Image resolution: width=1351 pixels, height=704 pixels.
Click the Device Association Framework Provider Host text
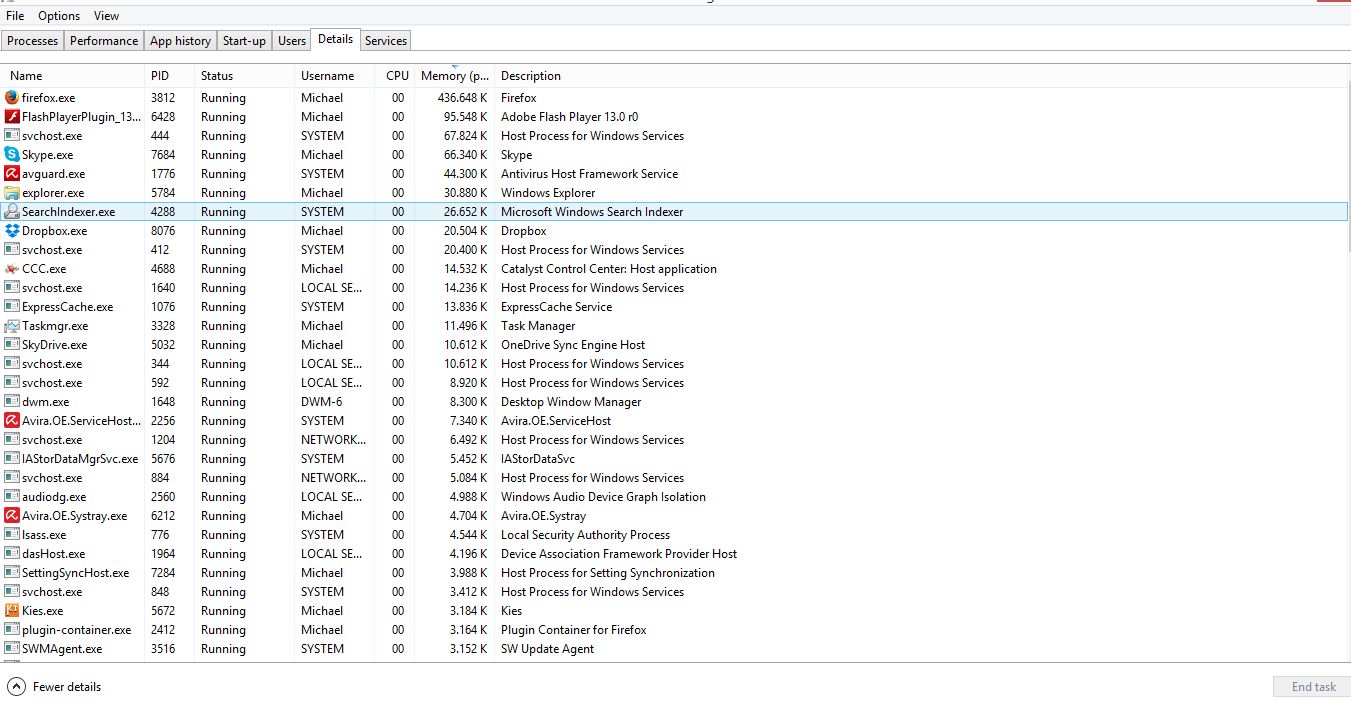(x=619, y=554)
